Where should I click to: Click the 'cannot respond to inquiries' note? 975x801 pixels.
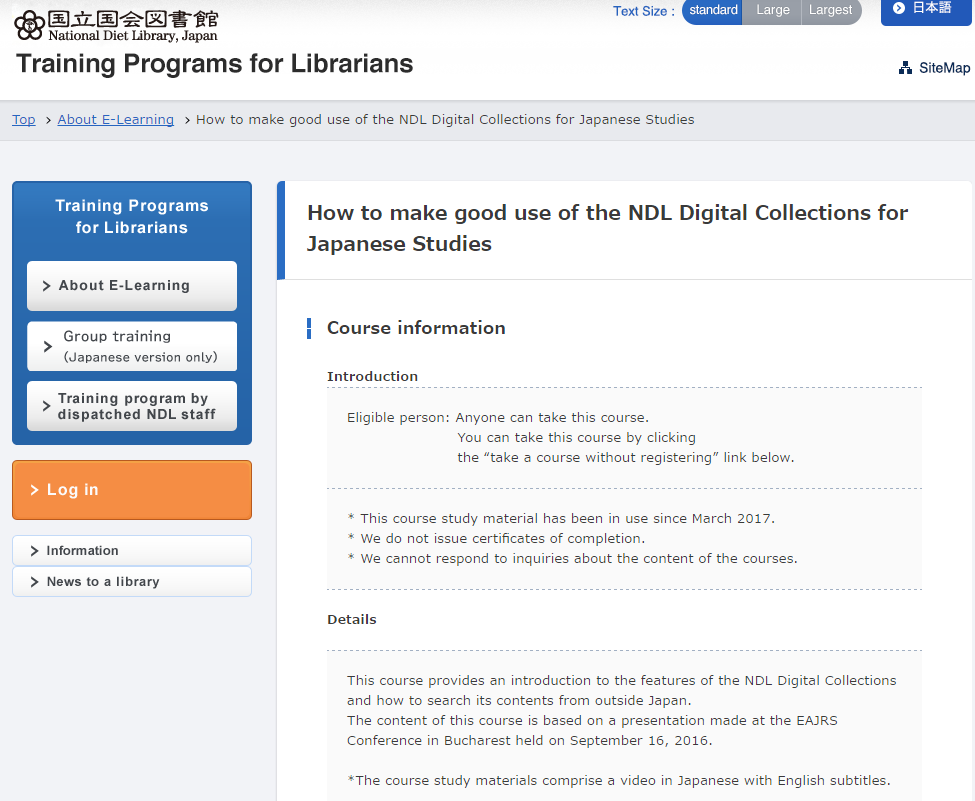coord(572,558)
